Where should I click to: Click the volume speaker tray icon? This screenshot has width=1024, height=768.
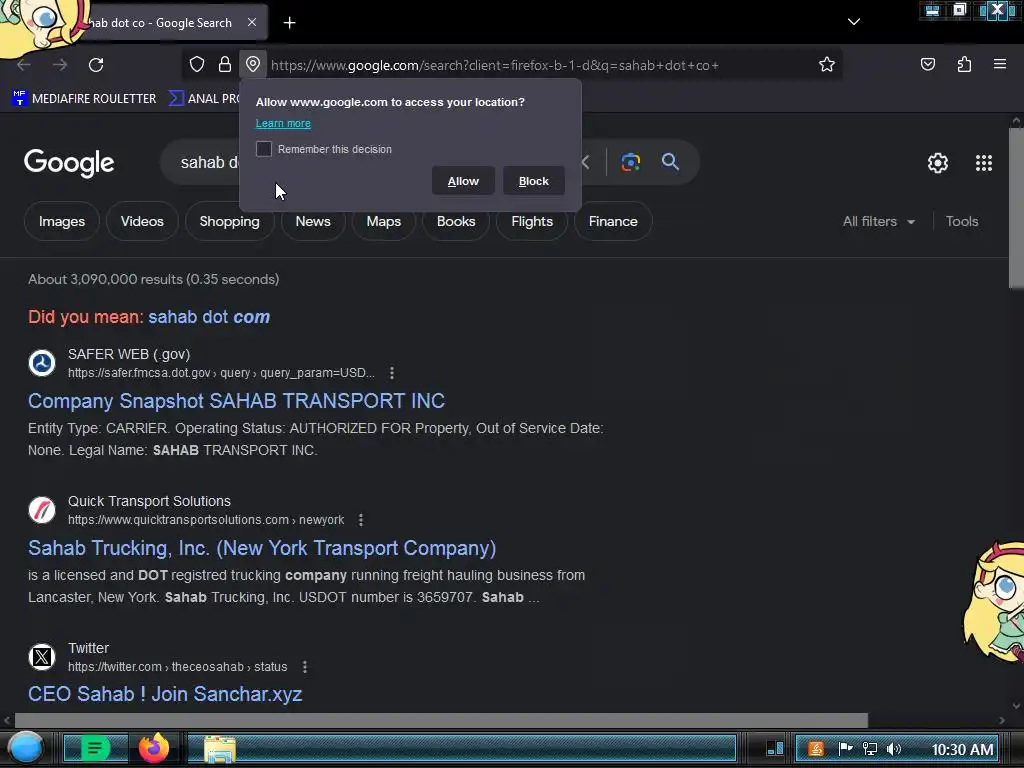click(894, 749)
